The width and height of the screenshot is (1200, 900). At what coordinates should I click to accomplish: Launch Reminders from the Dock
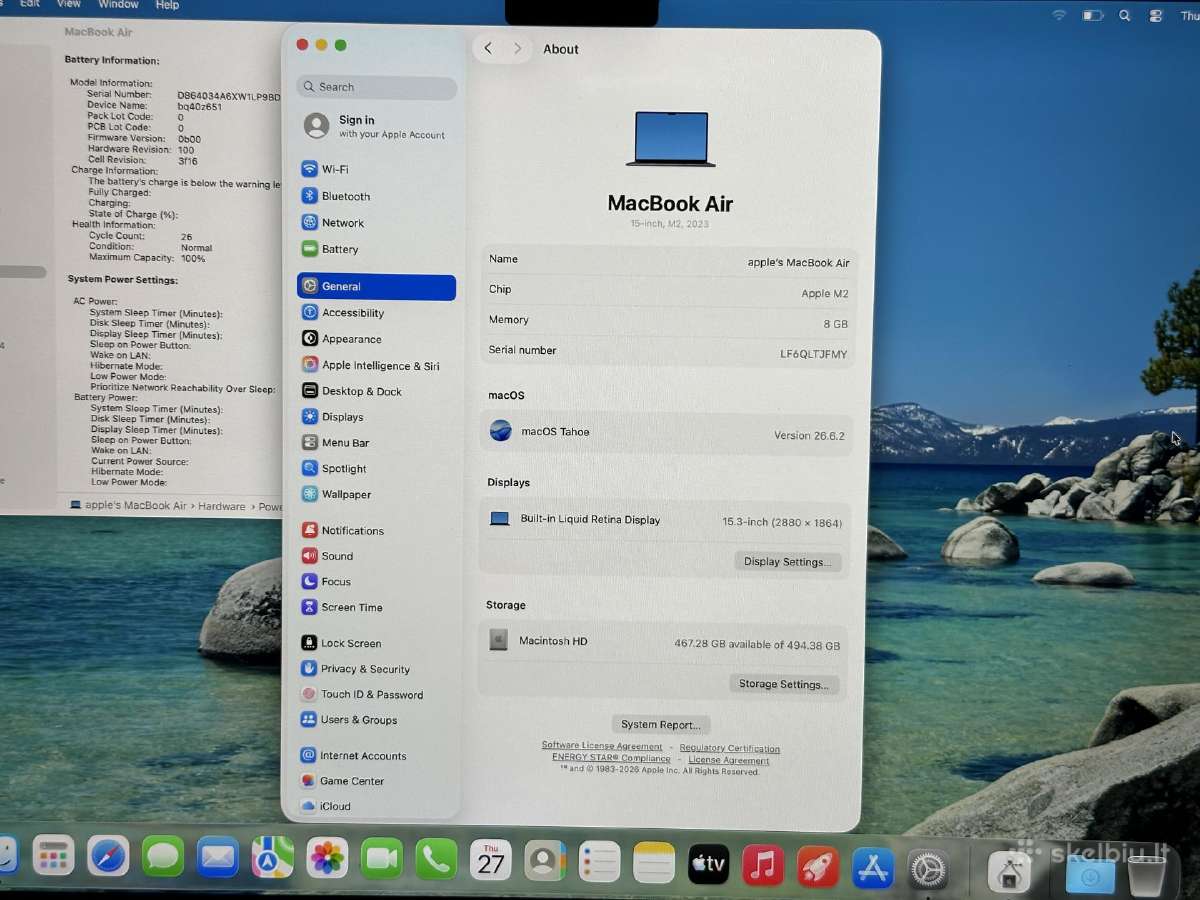click(599, 862)
